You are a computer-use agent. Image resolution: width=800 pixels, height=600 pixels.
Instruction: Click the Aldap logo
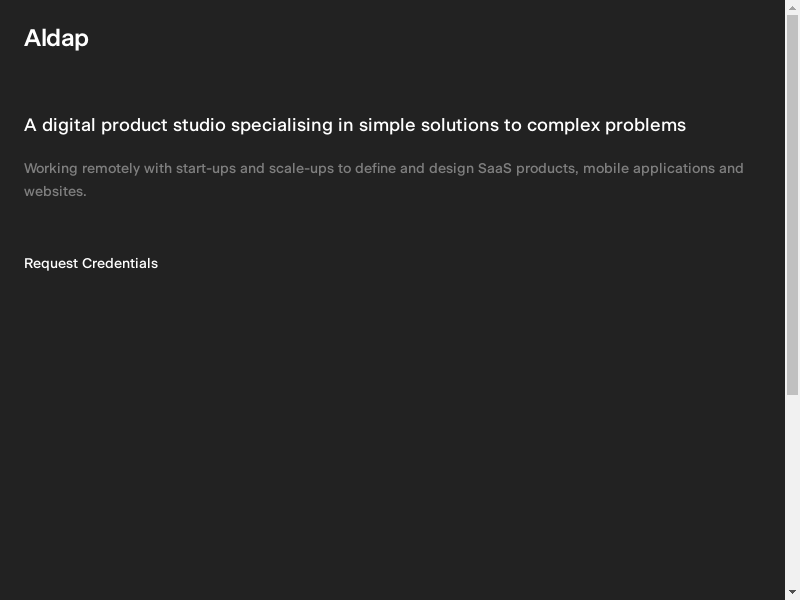click(x=56, y=38)
